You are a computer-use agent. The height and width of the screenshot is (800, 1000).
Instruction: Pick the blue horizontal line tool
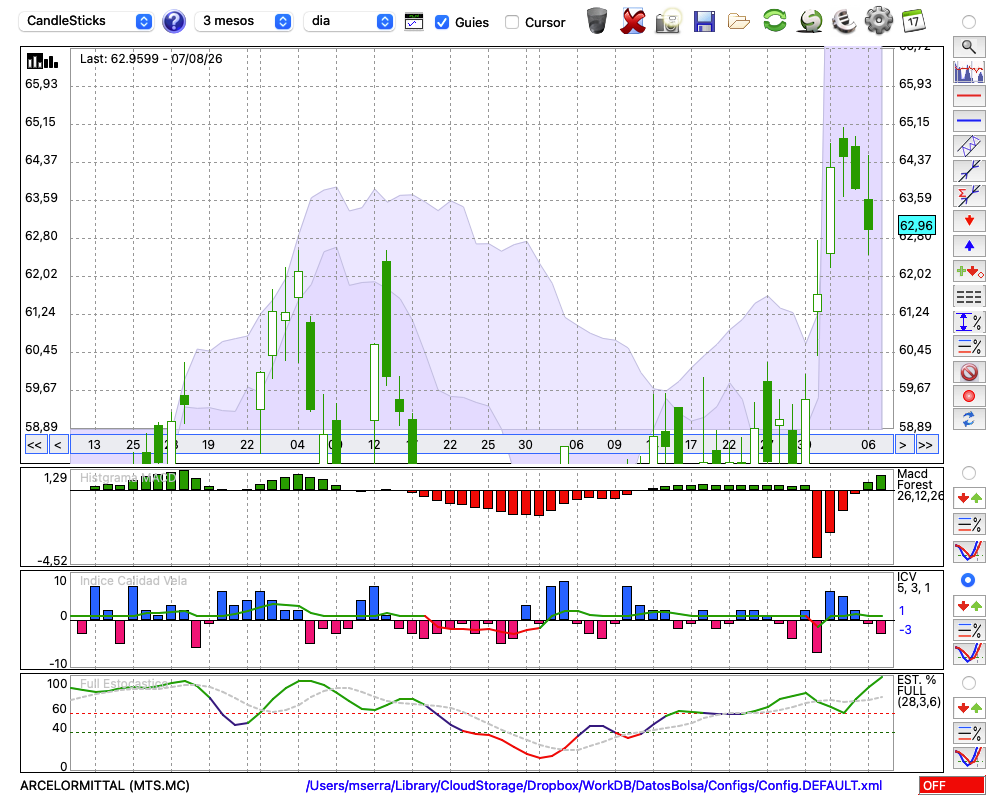coord(969,121)
